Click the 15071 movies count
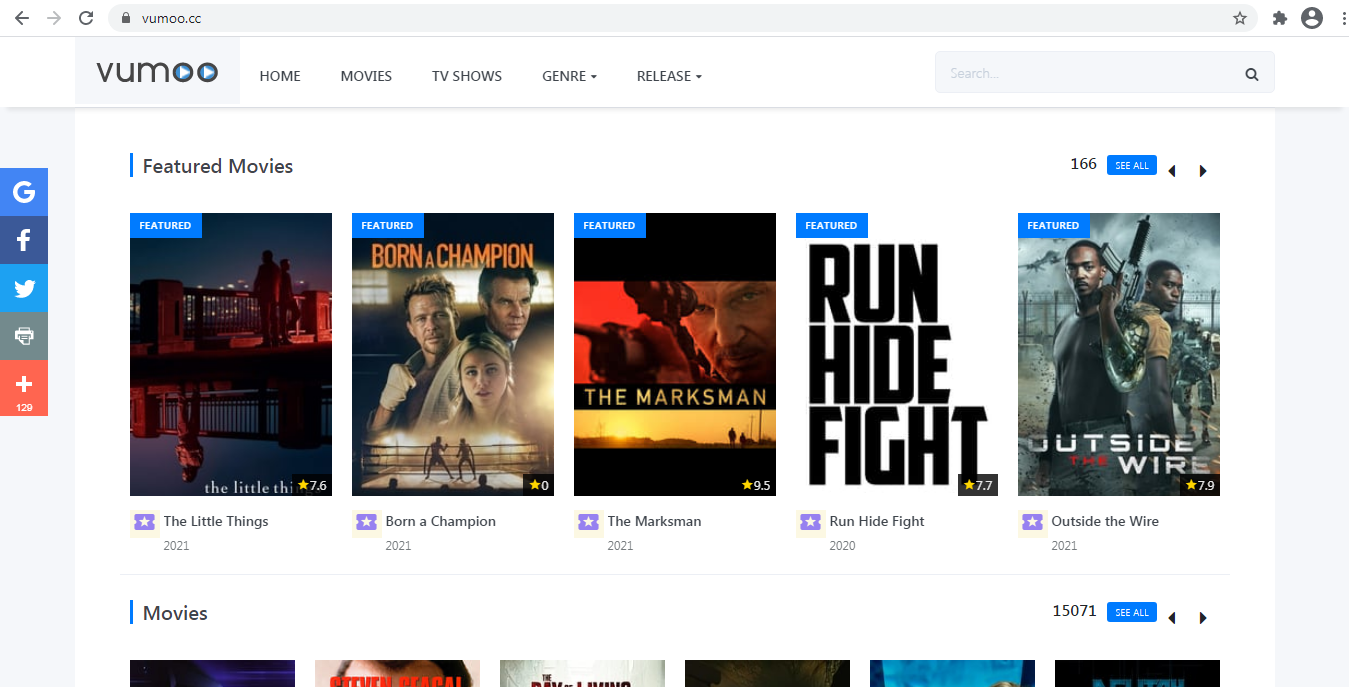This screenshot has height=687, width=1349. tap(1075, 611)
